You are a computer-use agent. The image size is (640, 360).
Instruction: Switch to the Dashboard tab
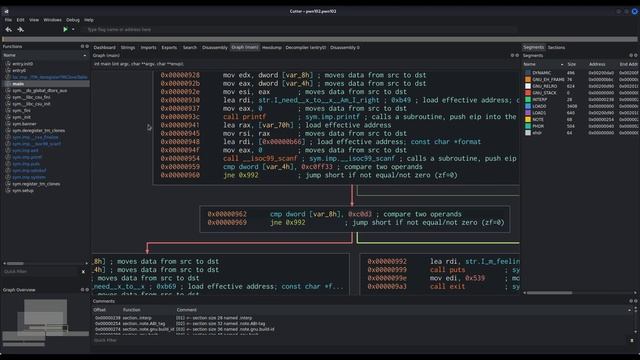[104, 47]
